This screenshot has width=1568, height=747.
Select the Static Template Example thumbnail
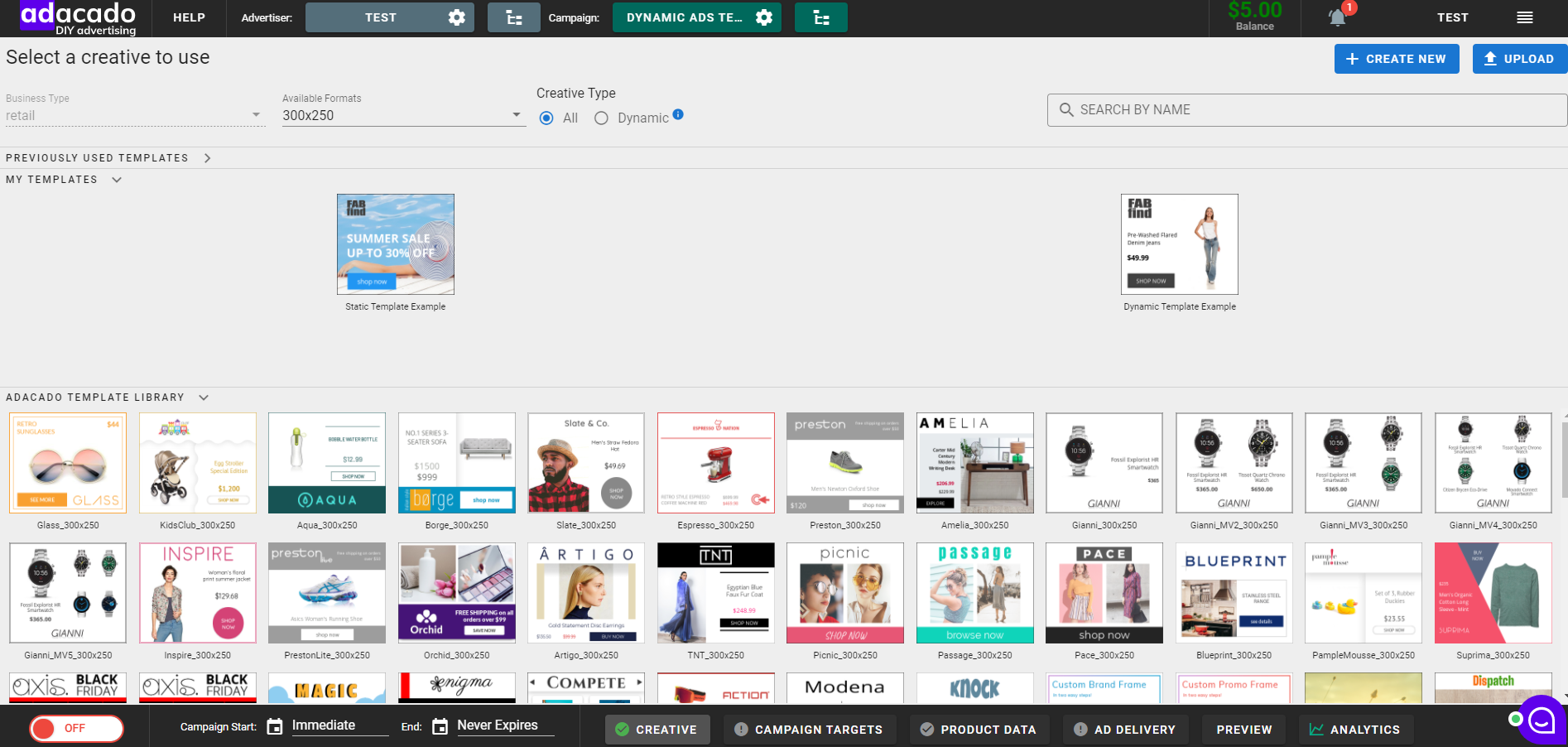pos(396,244)
